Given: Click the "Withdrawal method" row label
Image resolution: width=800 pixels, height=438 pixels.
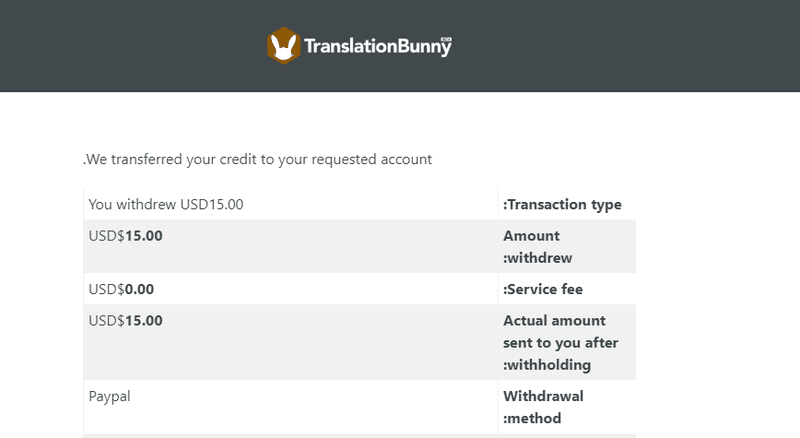Looking at the screenshot, I should click(543, 406).
